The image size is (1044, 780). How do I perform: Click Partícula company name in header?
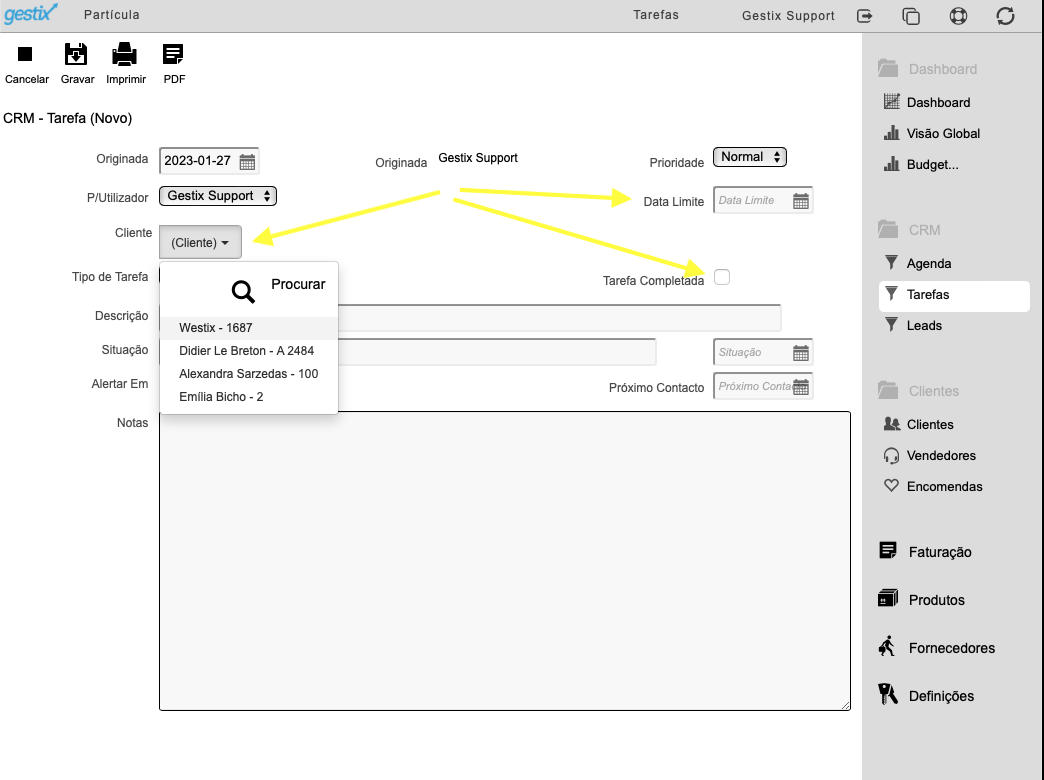pyautogui.click(x=112, y=15)
